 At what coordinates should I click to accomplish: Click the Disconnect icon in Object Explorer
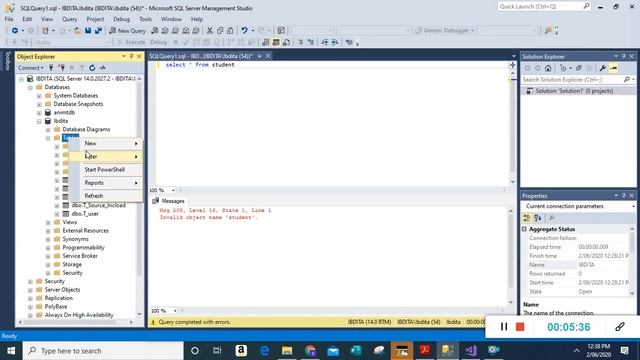click(61, 68)
